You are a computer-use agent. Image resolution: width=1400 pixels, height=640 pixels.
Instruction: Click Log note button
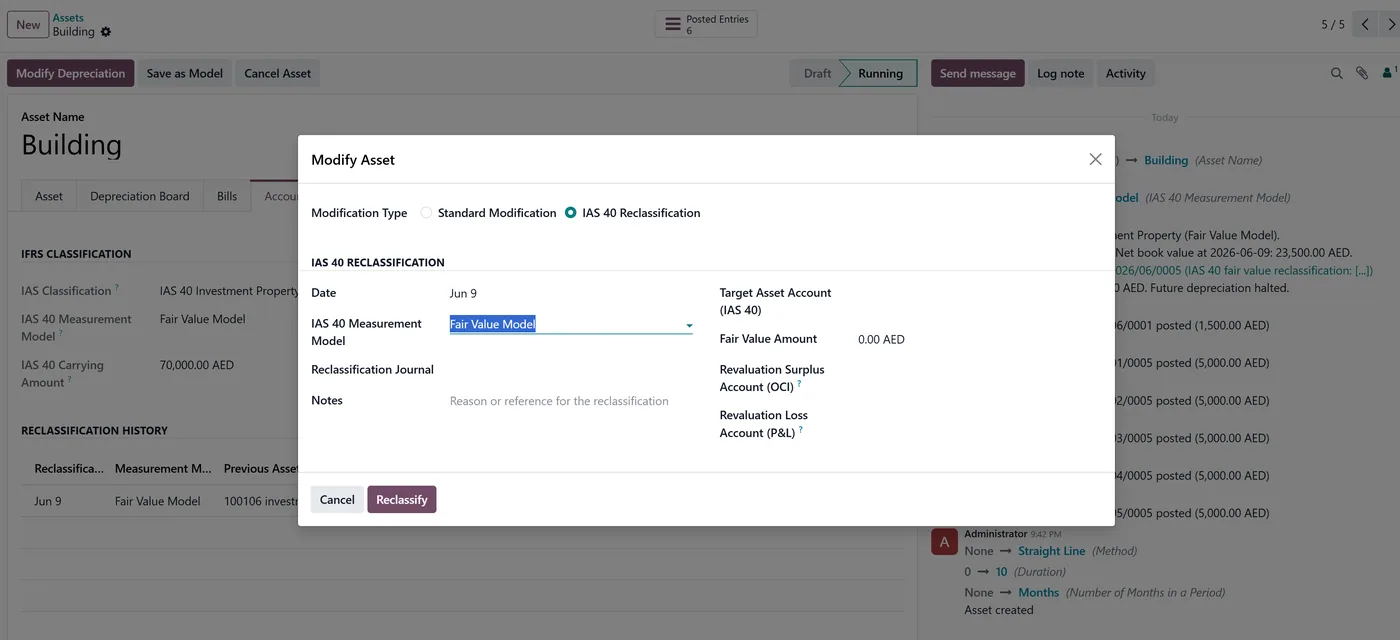tap(1061, 73)
